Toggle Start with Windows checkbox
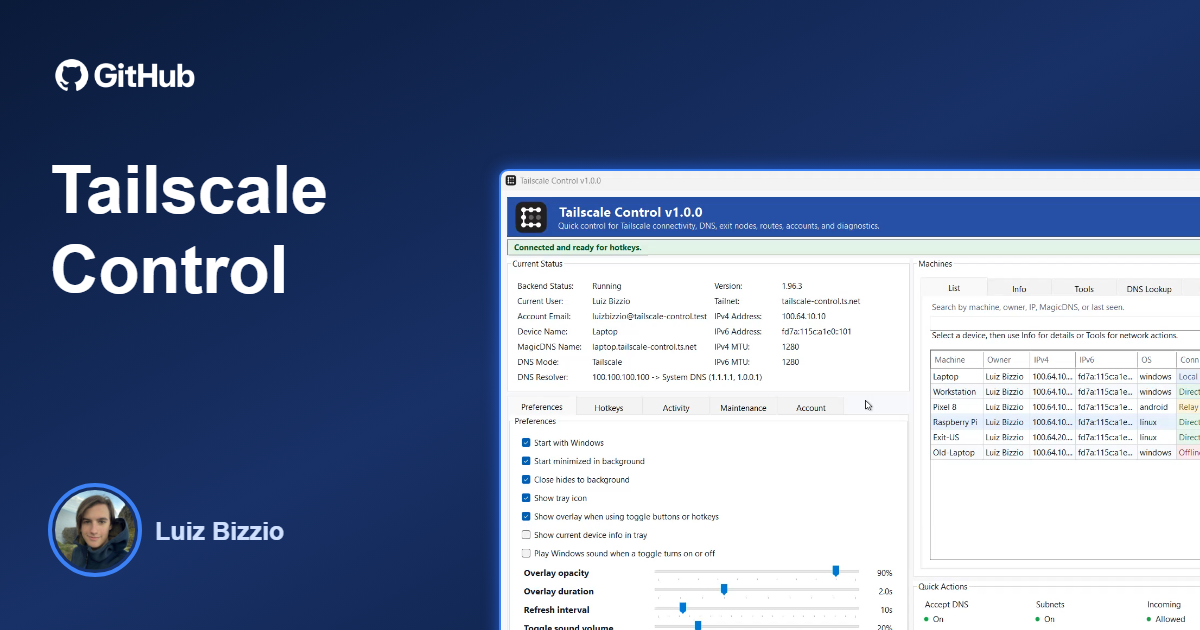This screenshot has height=630, width=1200. (526, 443)
